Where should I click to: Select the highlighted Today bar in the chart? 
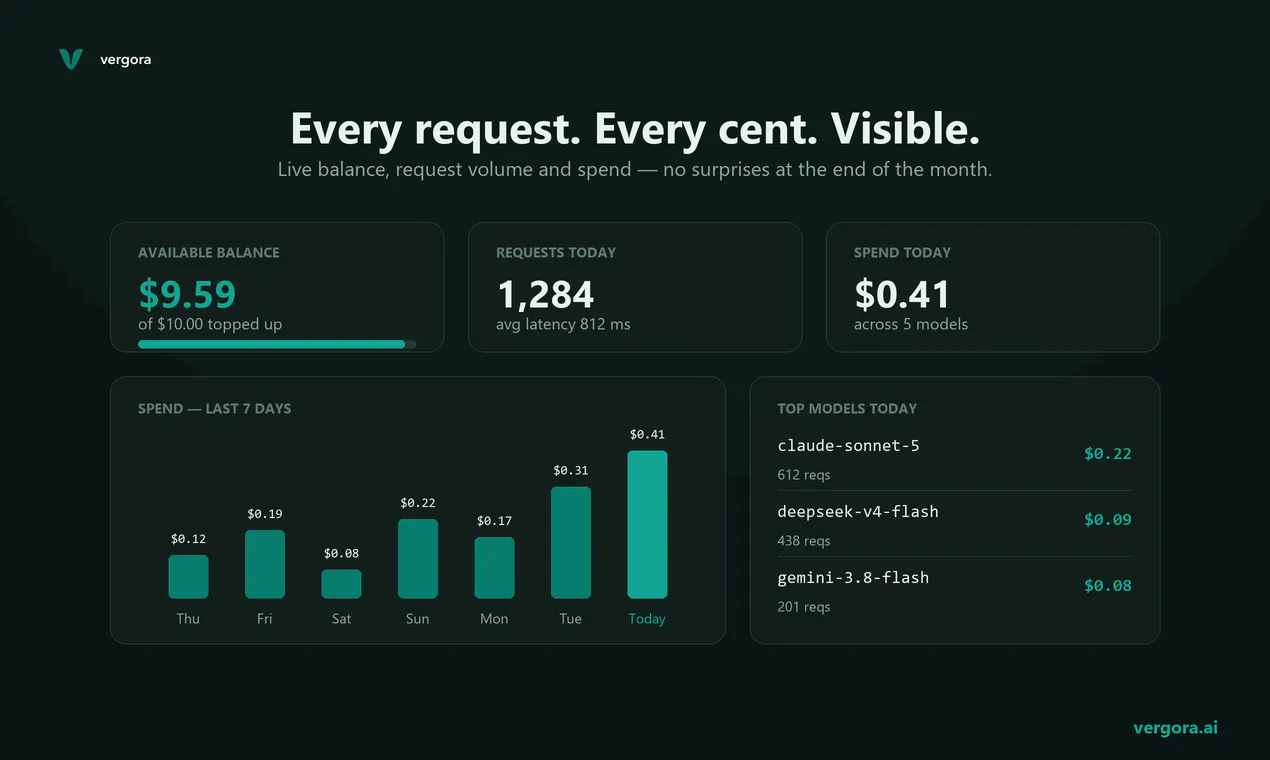[x=647, y=525]
